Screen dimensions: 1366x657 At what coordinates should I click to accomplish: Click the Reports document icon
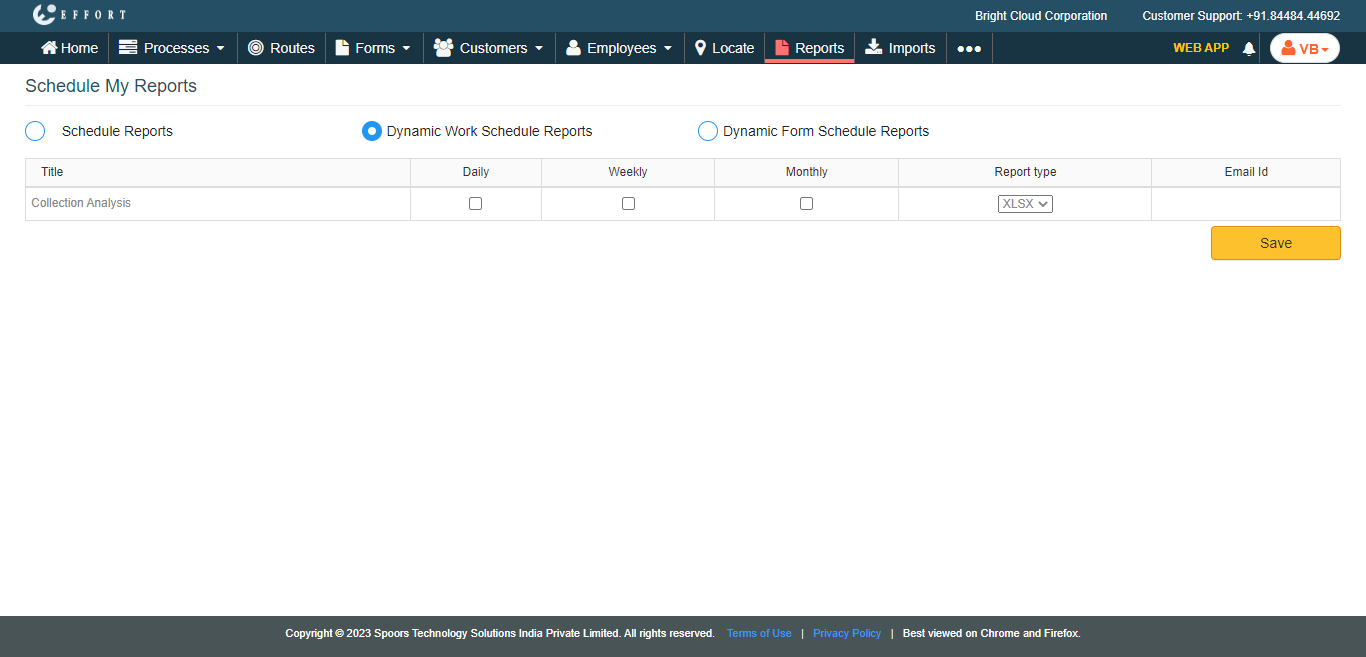click(x=782, y=48)
